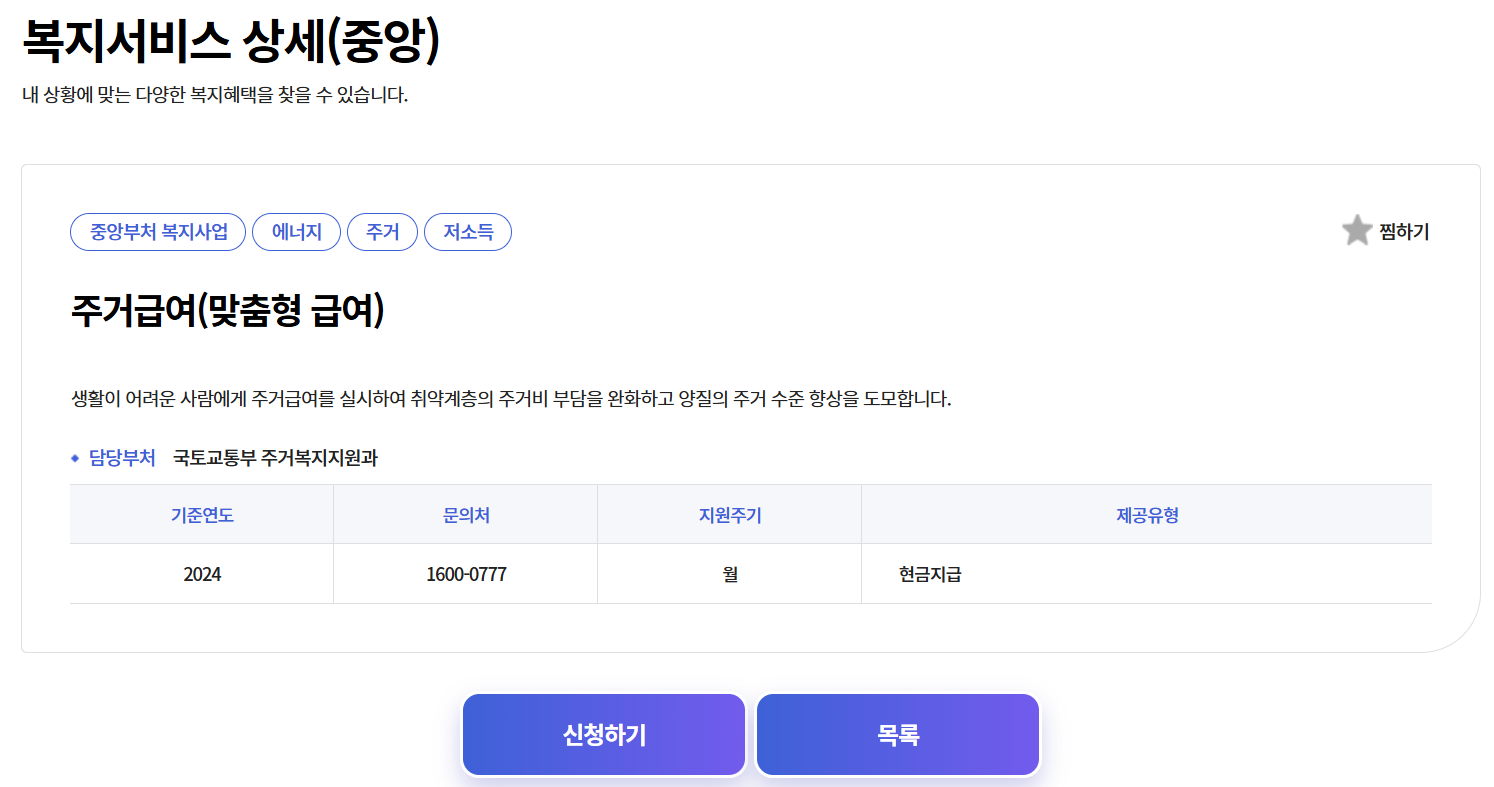1494x787 pixels.
Task: Click the 문의처 column header
Action: click(x=464, y=513)
